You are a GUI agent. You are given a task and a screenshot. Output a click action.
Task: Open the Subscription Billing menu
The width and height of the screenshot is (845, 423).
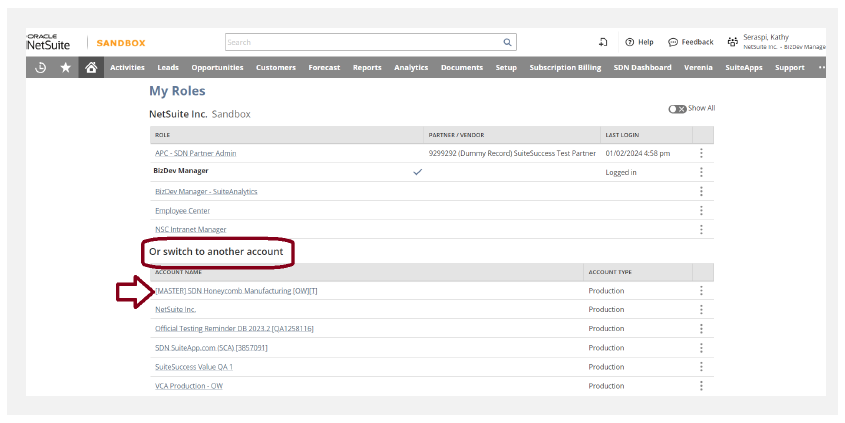[x=565, y=67]
